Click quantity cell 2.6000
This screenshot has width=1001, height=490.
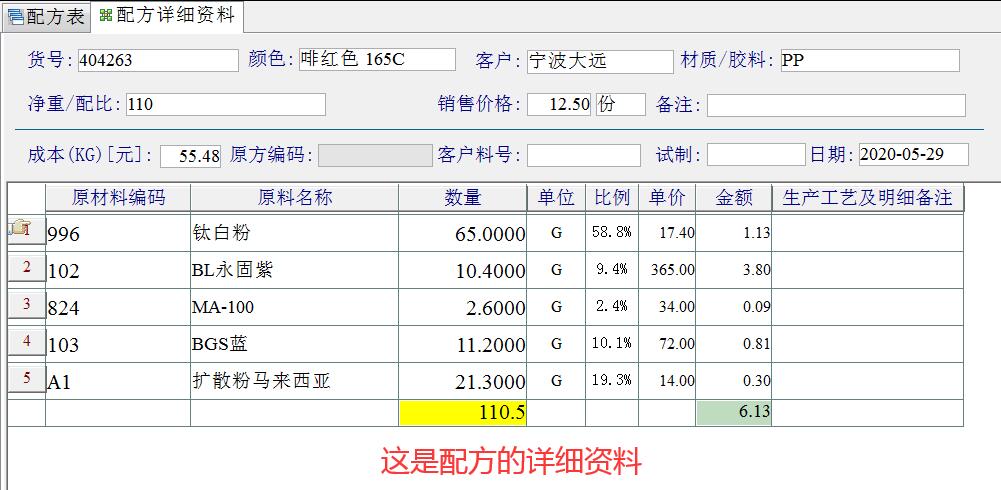click(x=463, y=307)
